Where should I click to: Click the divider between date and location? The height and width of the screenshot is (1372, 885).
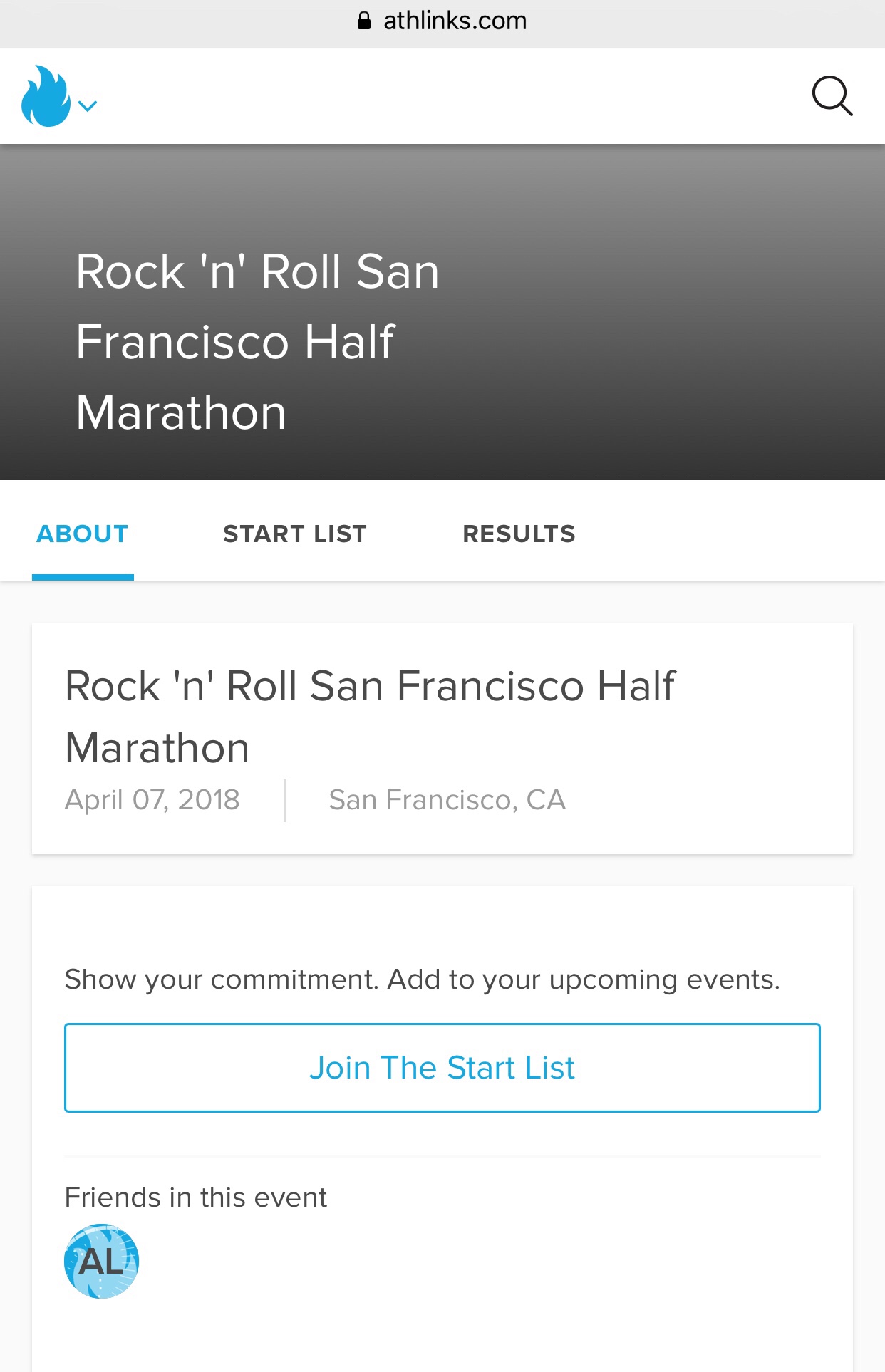coord(284,801)
